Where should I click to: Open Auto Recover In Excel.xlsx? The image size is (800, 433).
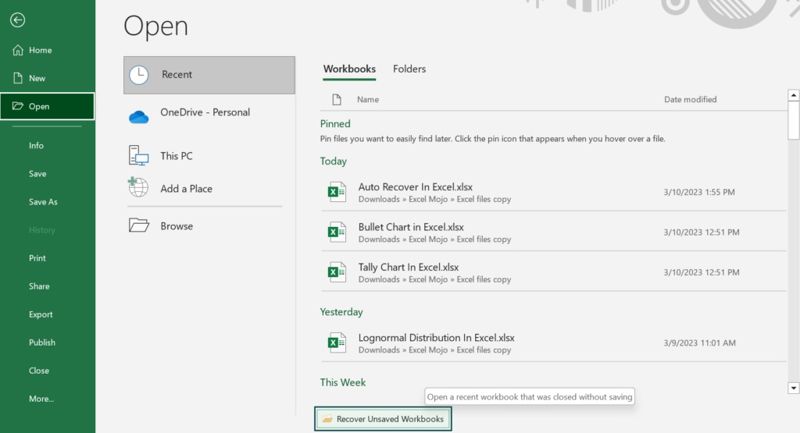(415, 187)
